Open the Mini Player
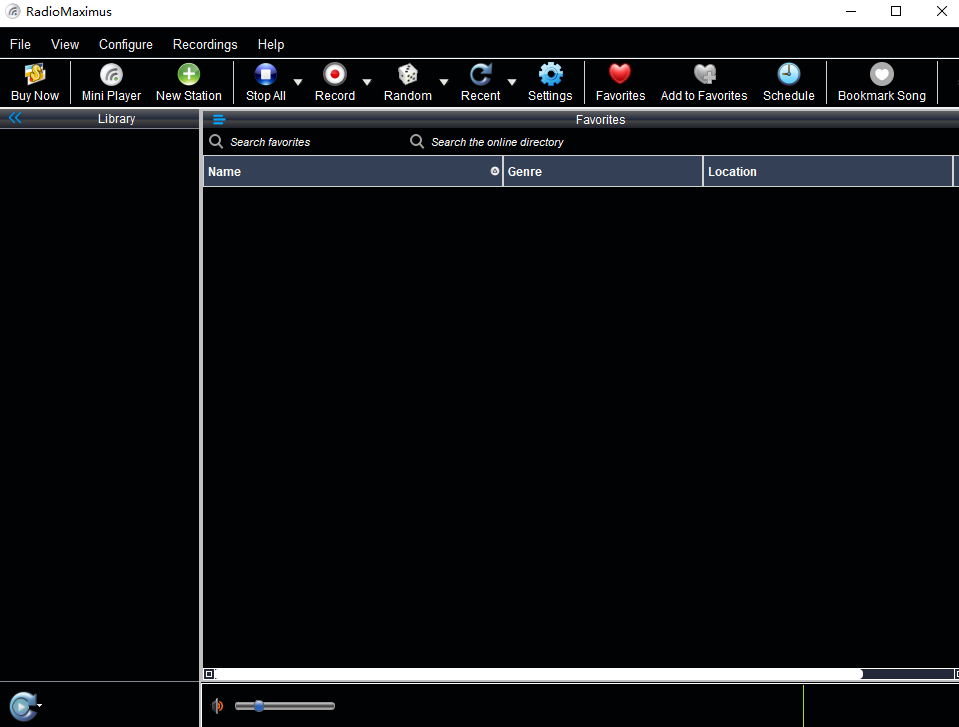Screen dimensions: 959x727 pyautogui.click(x=110, y=81)
